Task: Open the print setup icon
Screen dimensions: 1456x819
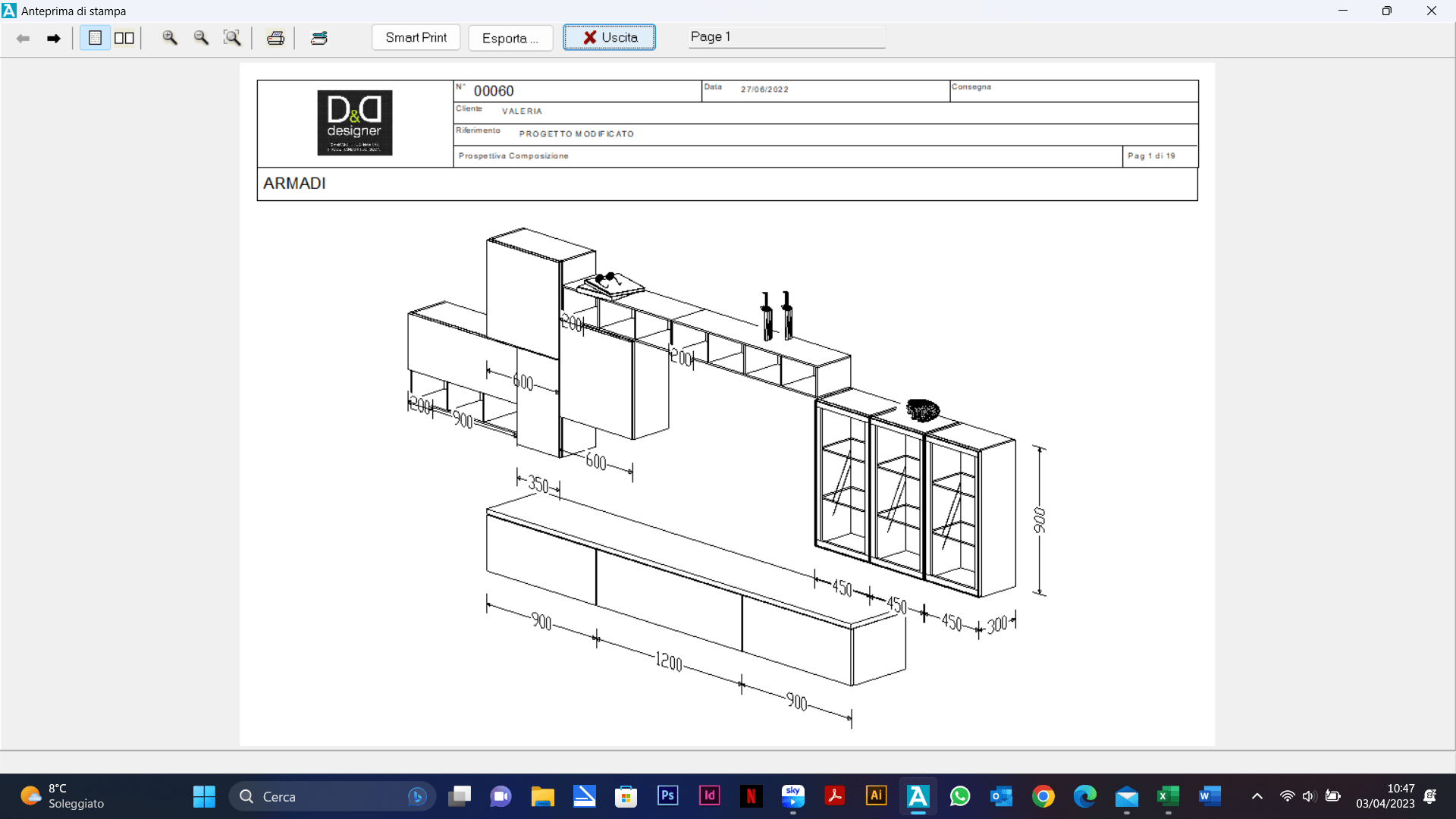Action: click(319, 38)
